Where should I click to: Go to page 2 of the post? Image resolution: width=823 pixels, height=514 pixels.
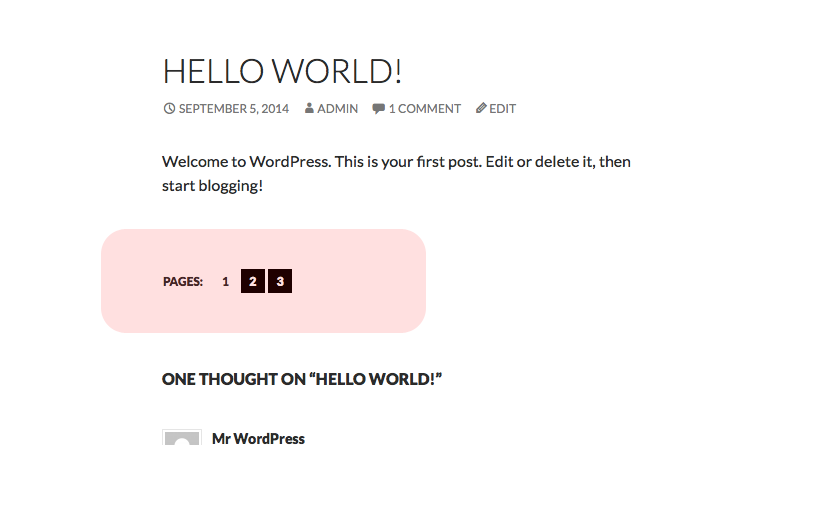(x=252, y=281)
